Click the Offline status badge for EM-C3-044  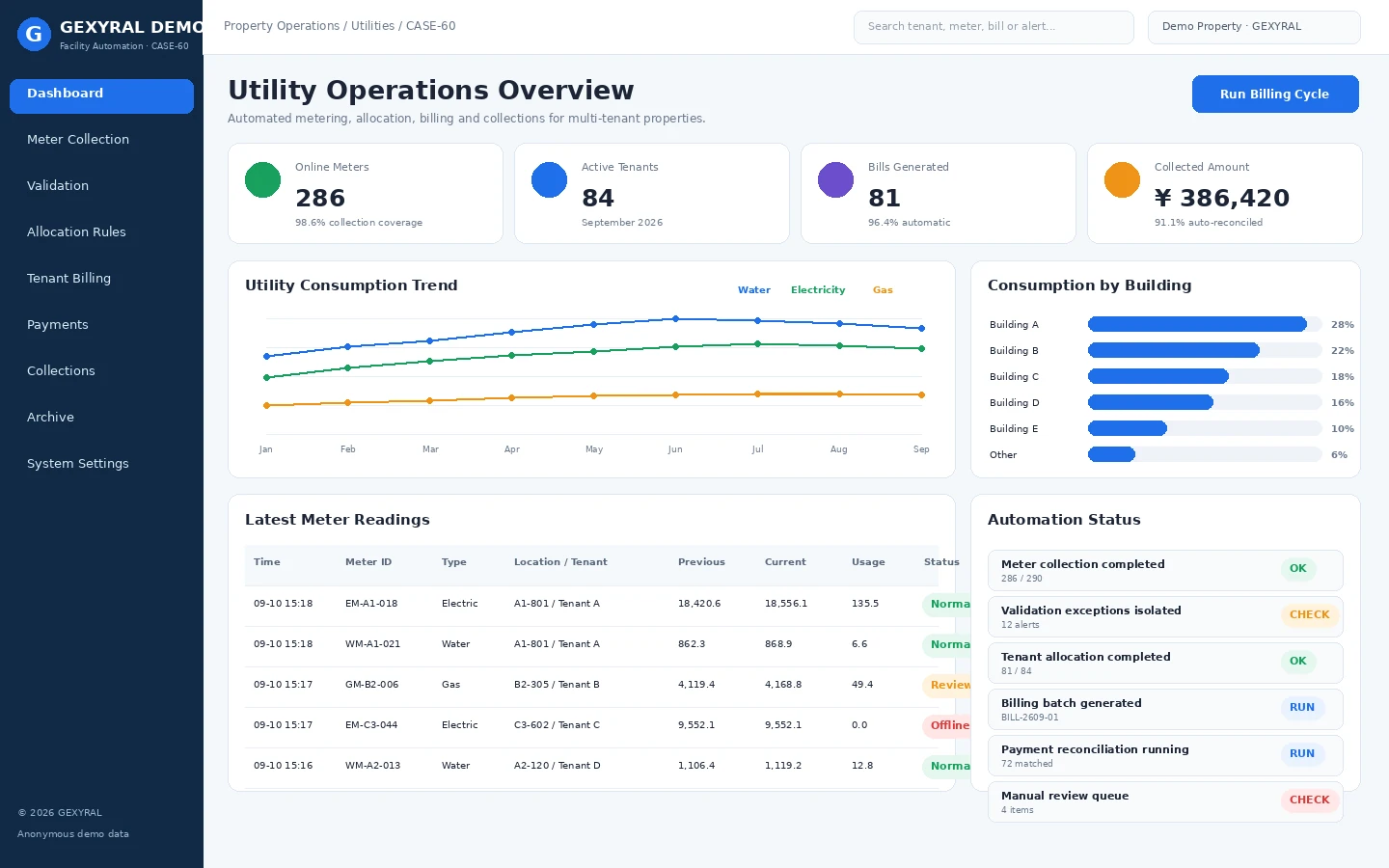click(946, 726)
